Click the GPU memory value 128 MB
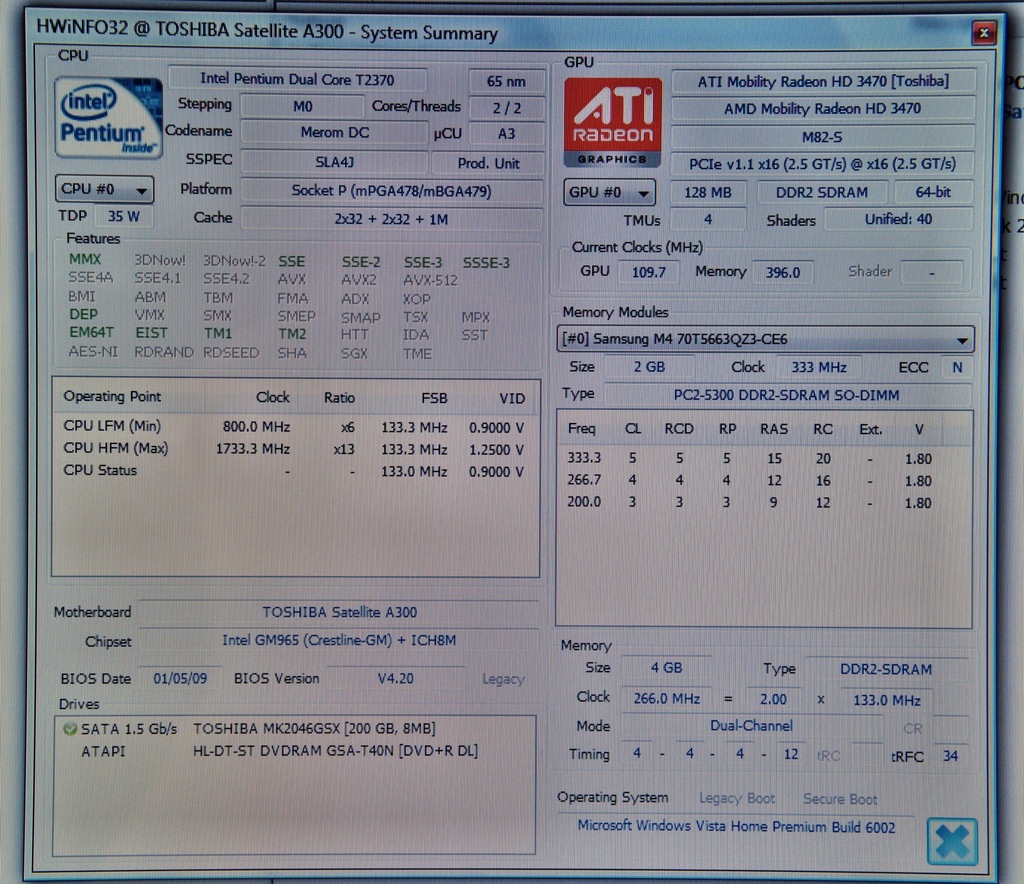Screen dimensions: 1024x884 coord(708,193)
